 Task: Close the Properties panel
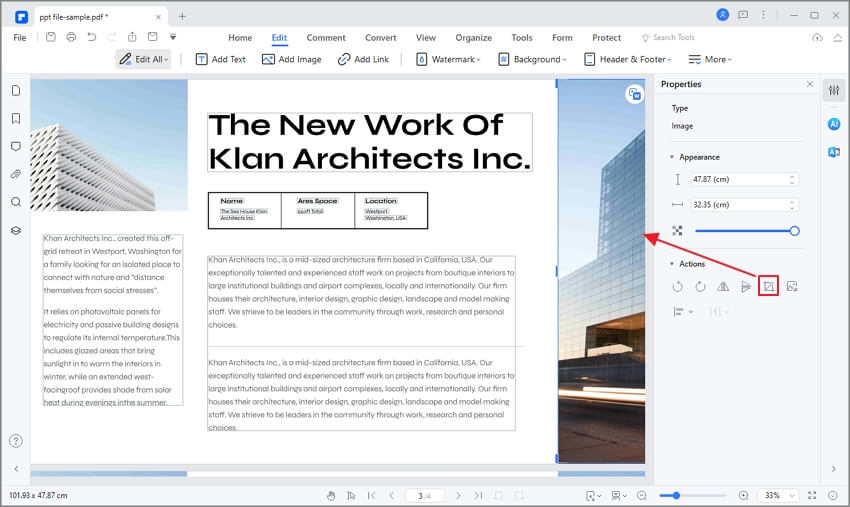pyautogui.click(x=810, y=84)
